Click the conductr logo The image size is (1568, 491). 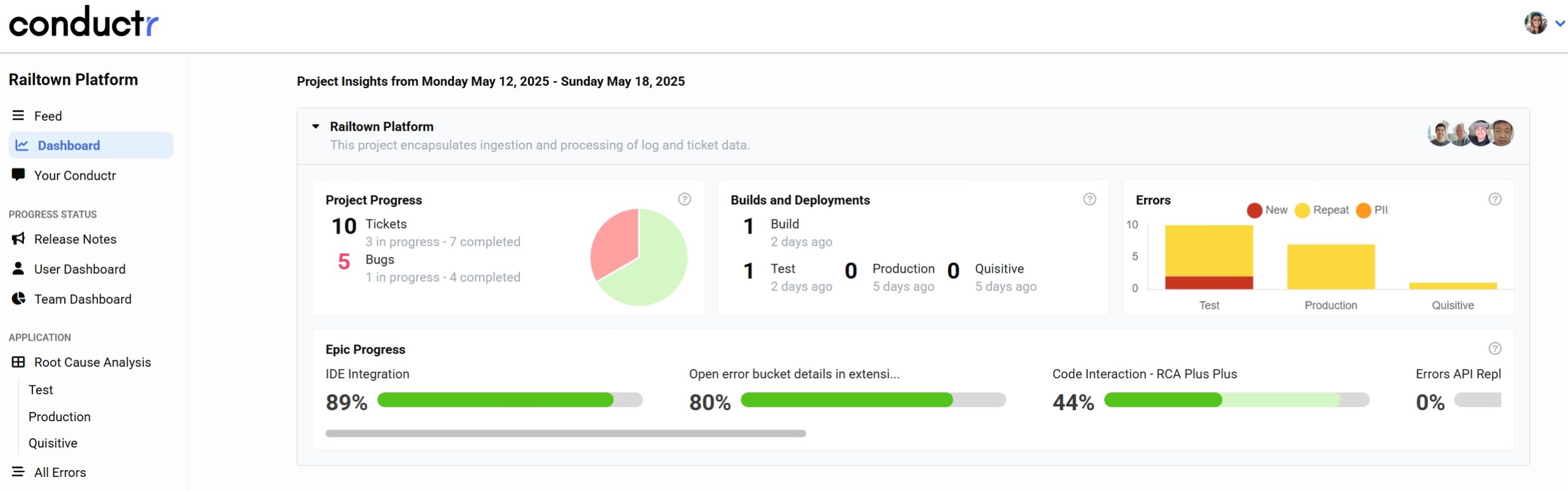(83, 23)
